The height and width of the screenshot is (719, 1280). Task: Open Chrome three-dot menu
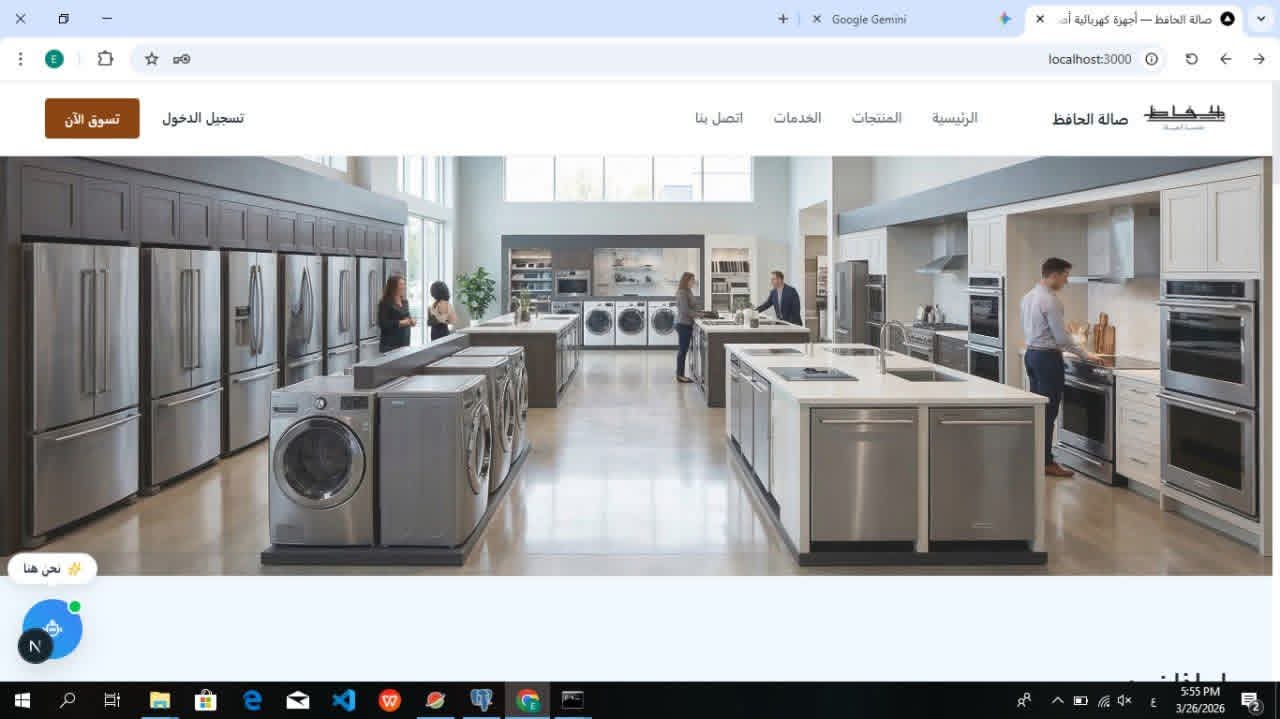pos(21,59)
